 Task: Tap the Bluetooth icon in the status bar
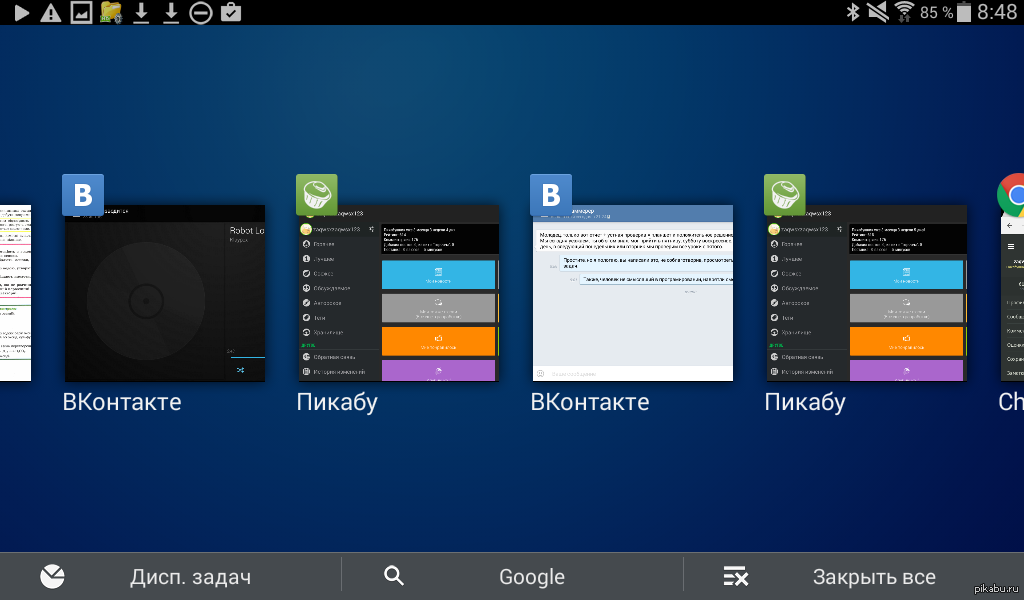click(853, 12)
